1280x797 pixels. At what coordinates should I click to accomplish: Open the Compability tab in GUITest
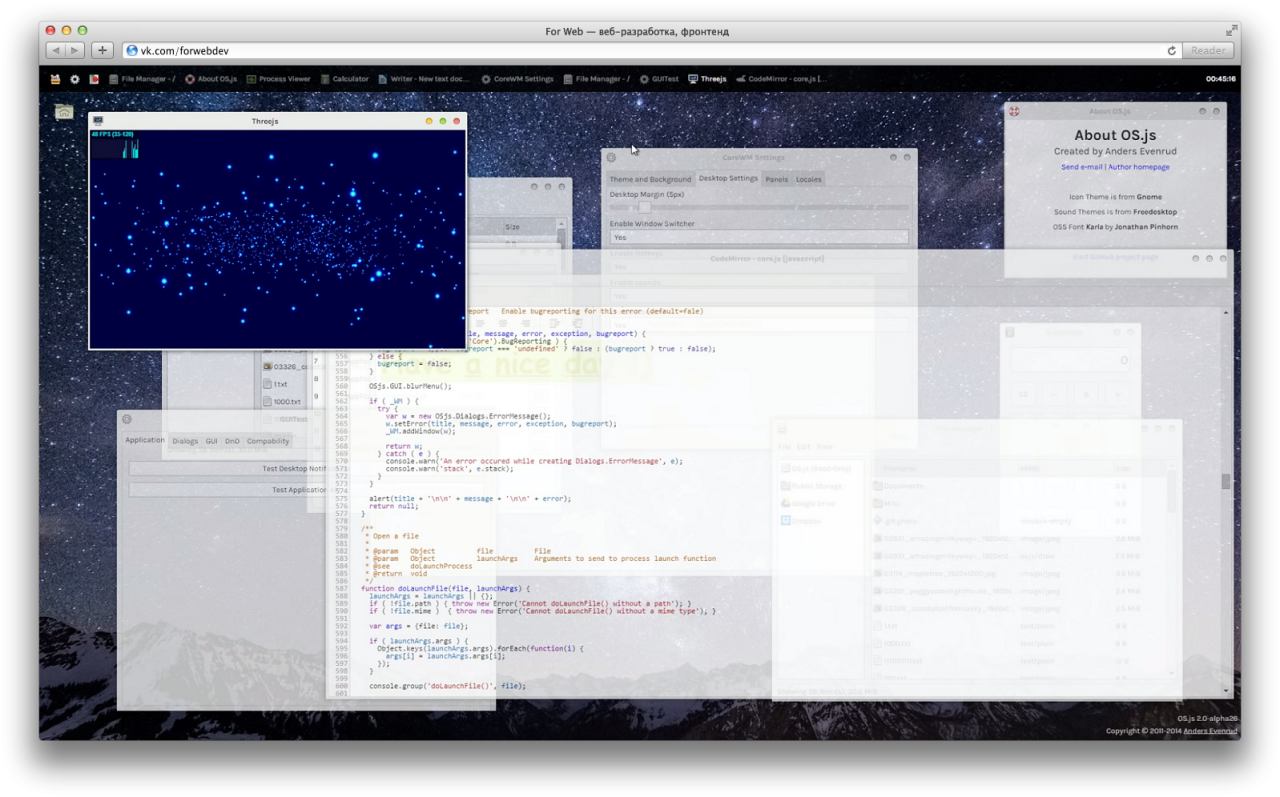tap(269, 440)
